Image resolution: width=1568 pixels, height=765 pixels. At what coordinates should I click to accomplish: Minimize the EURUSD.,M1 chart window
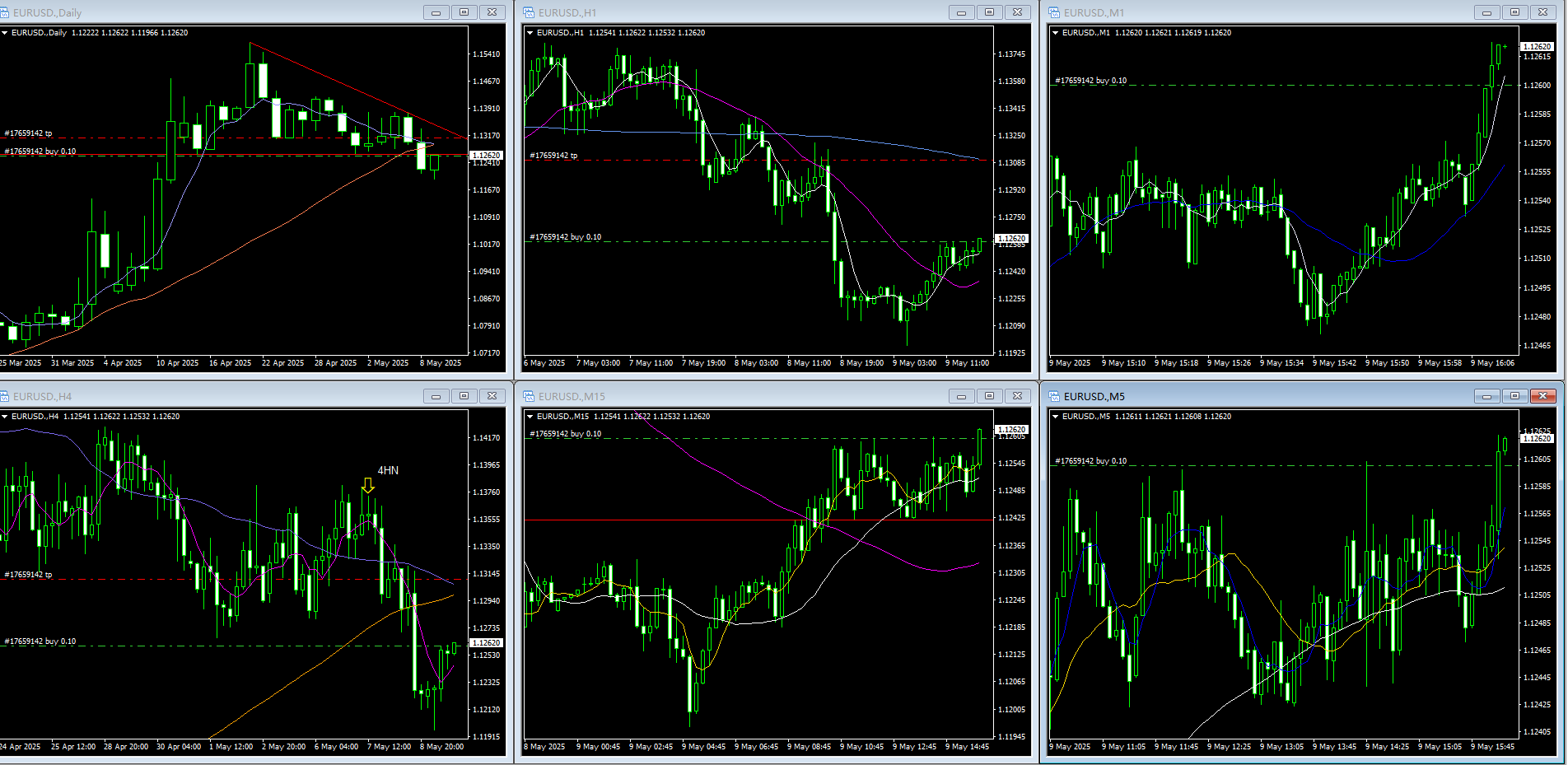click(1487, 12)
